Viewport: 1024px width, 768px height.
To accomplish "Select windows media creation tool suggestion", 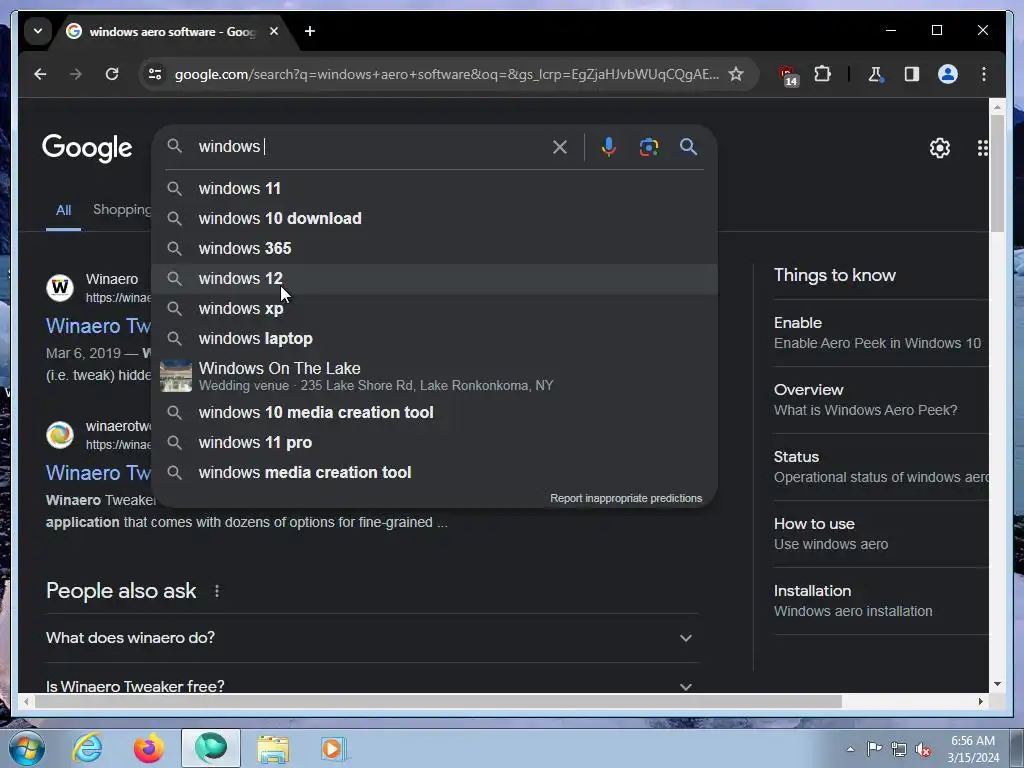I will [x=434, y=473].
